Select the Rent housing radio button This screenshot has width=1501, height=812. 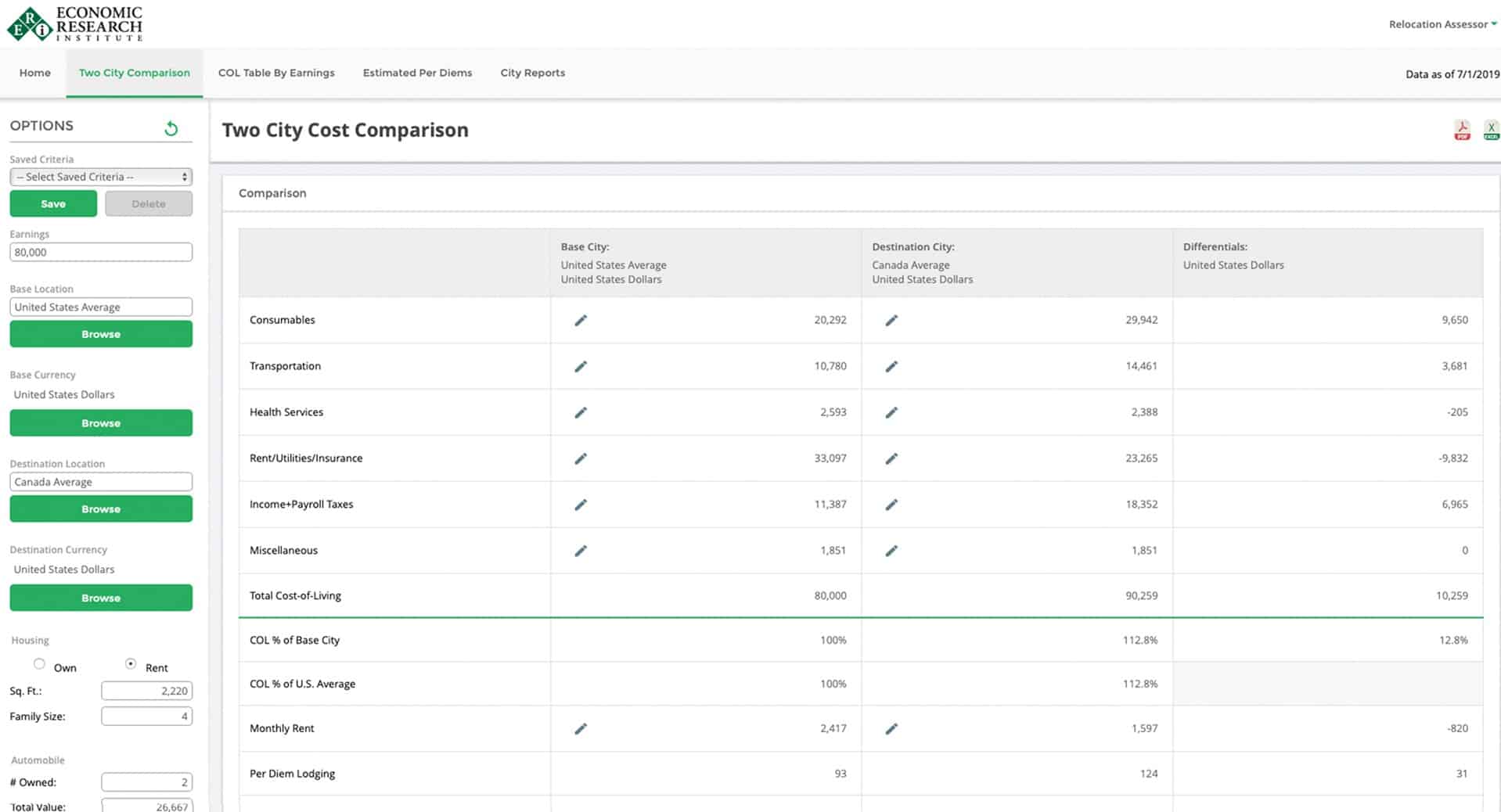(x=131, y=663)
